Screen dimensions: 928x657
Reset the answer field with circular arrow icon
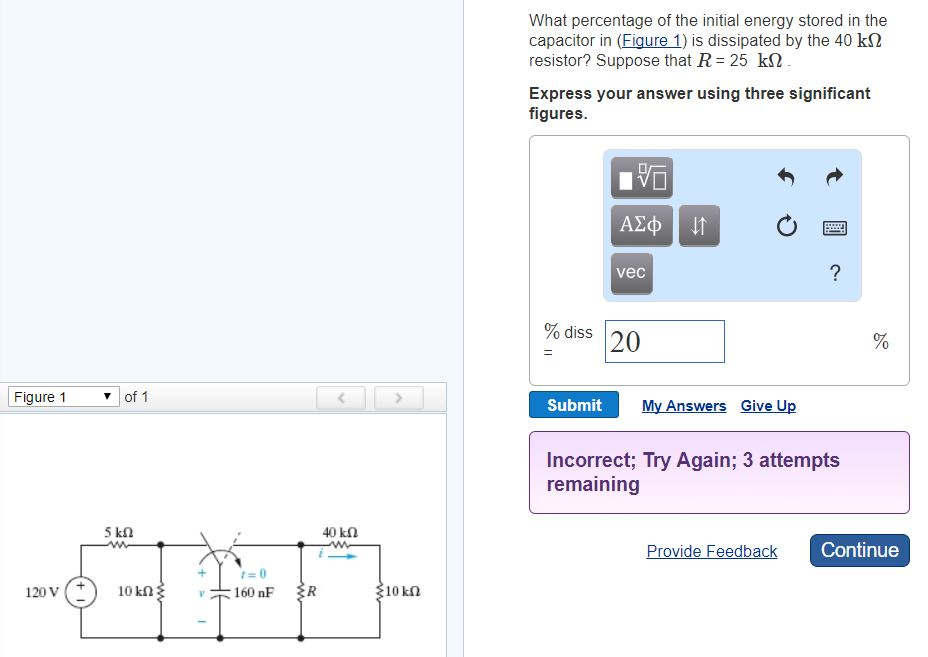coord(787,226)
